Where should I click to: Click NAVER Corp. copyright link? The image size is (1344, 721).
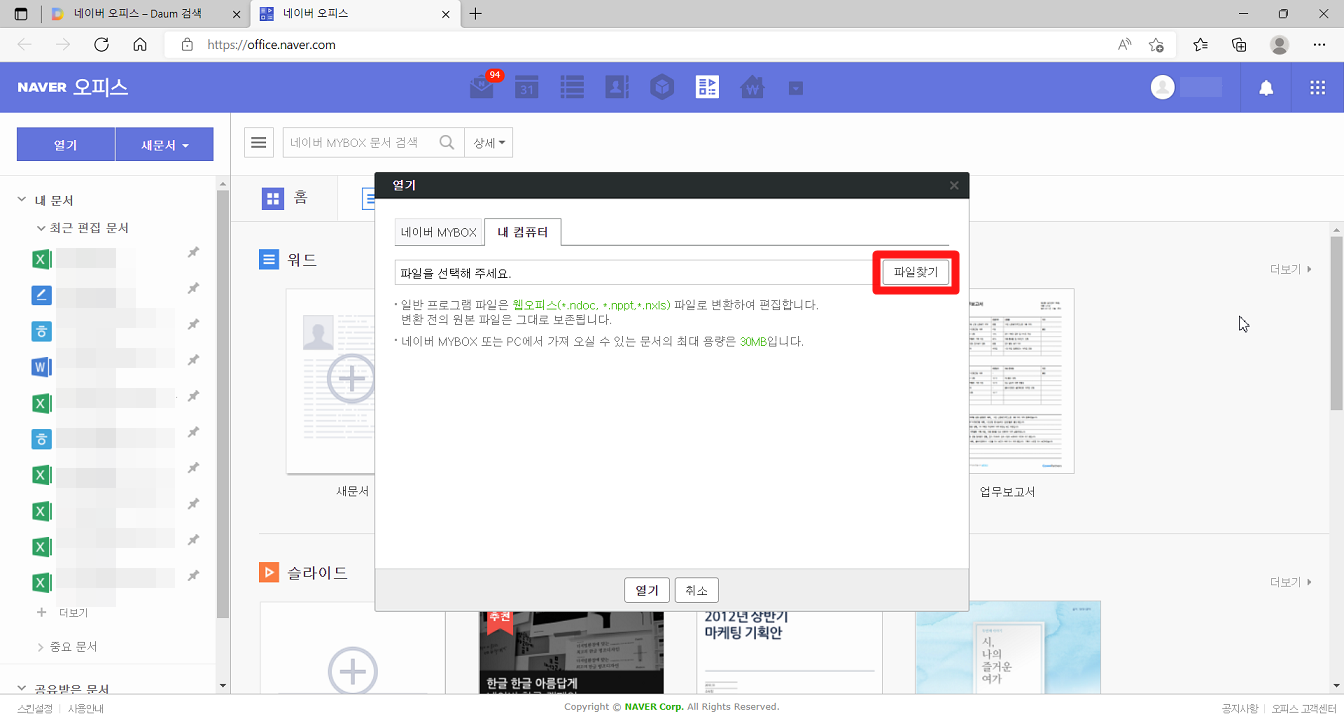coord(654,707)
